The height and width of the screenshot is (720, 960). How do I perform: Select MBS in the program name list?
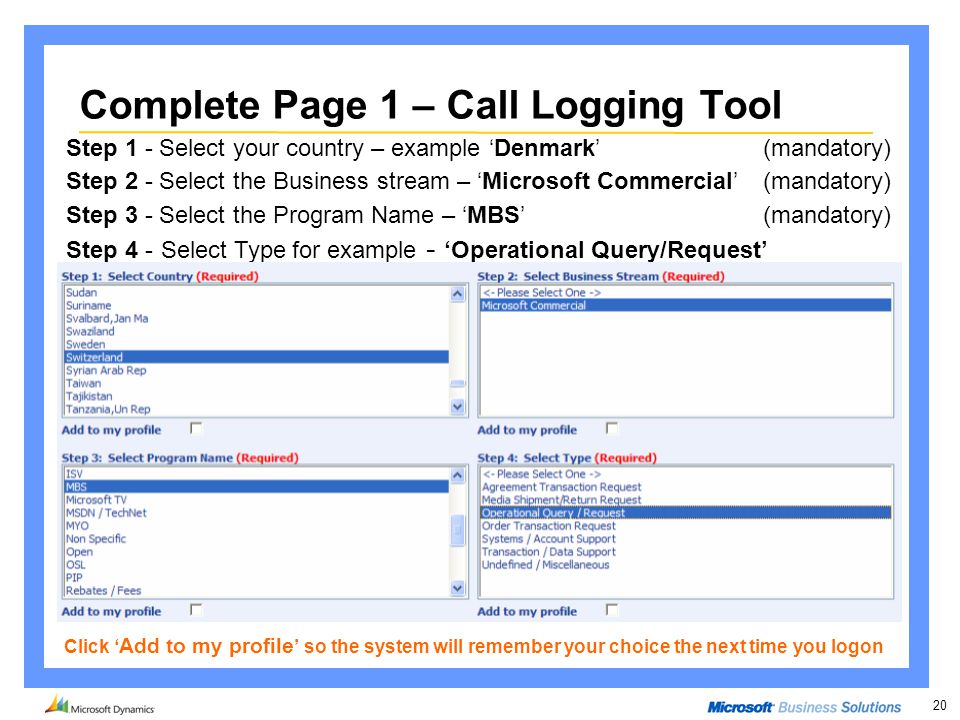[x=257, y=487]
